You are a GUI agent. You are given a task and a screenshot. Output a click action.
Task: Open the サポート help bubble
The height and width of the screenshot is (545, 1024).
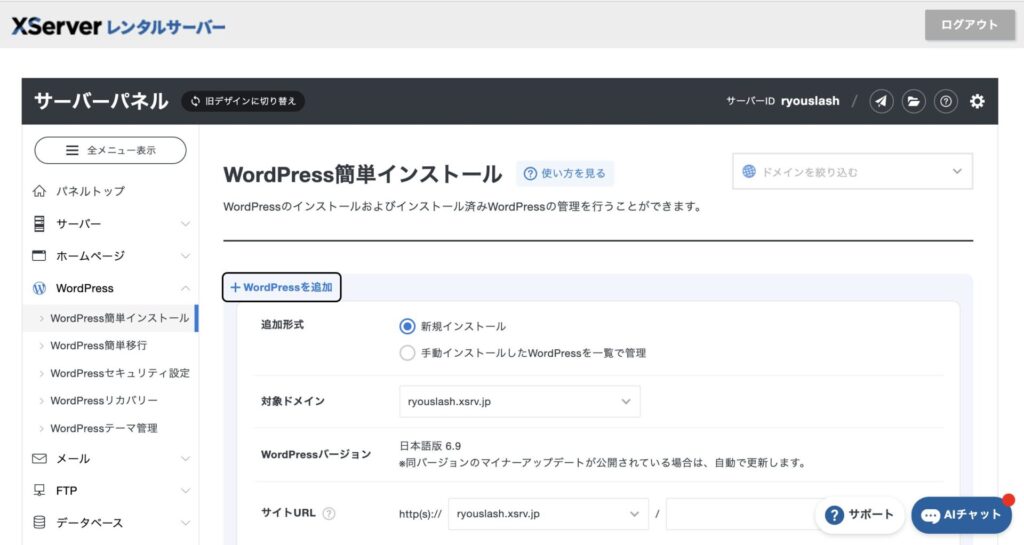point(860,515)
